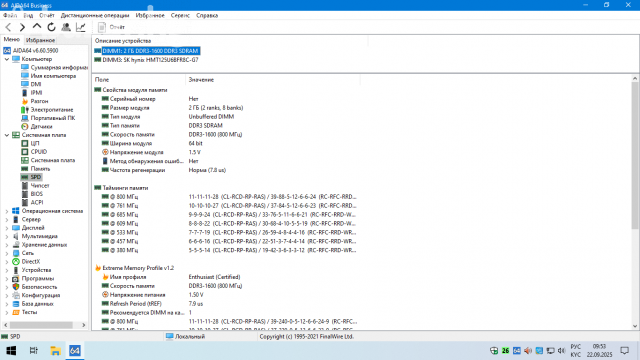Open File Explorer from the taskbar

point(55,351)
